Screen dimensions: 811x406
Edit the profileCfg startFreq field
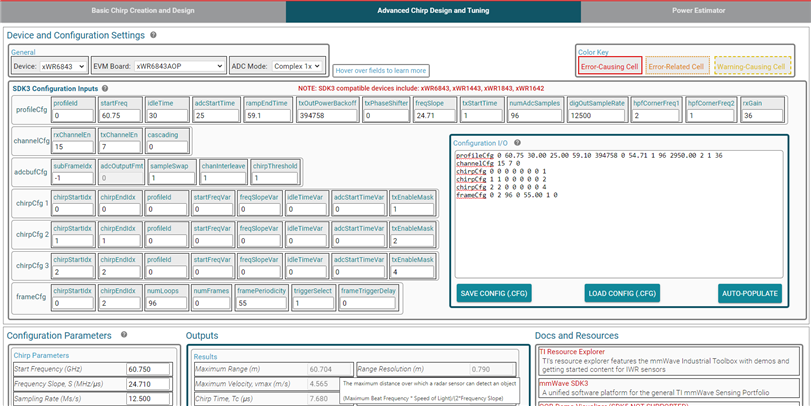[x=119, y=116]
